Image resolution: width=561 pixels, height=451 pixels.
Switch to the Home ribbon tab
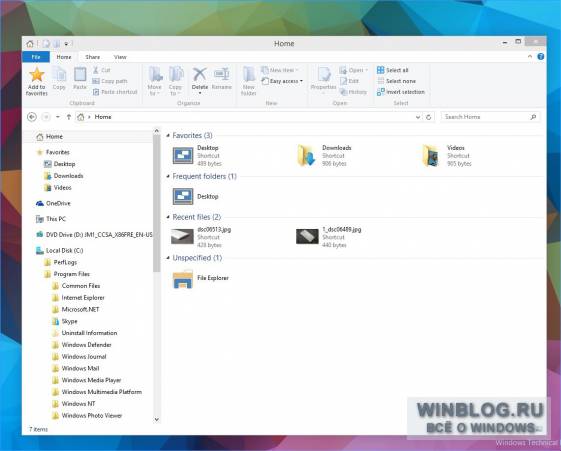pos(64,57)
